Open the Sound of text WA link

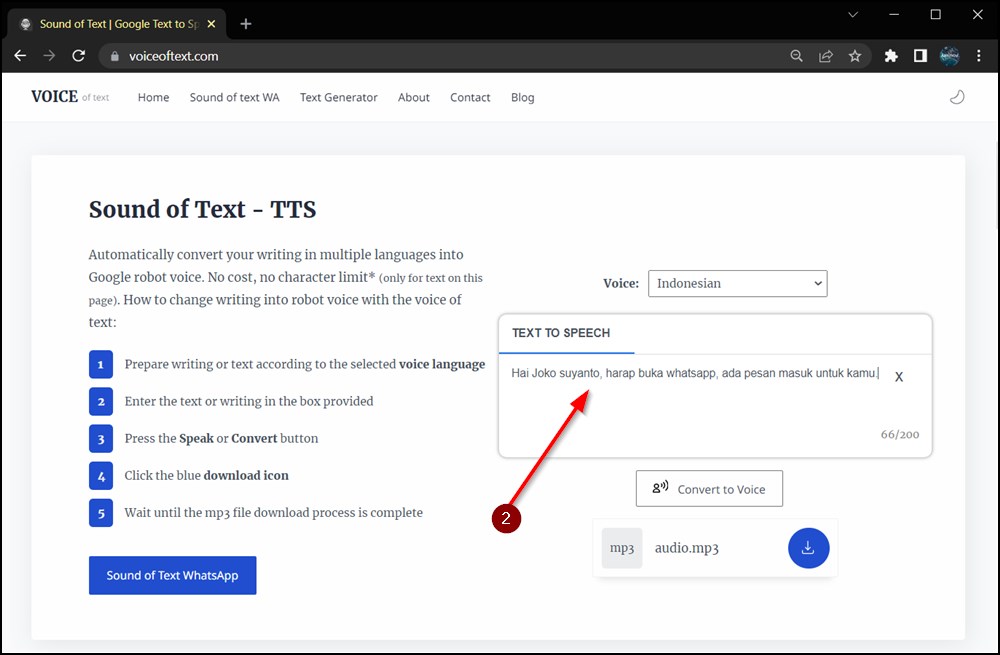[234, 97]
